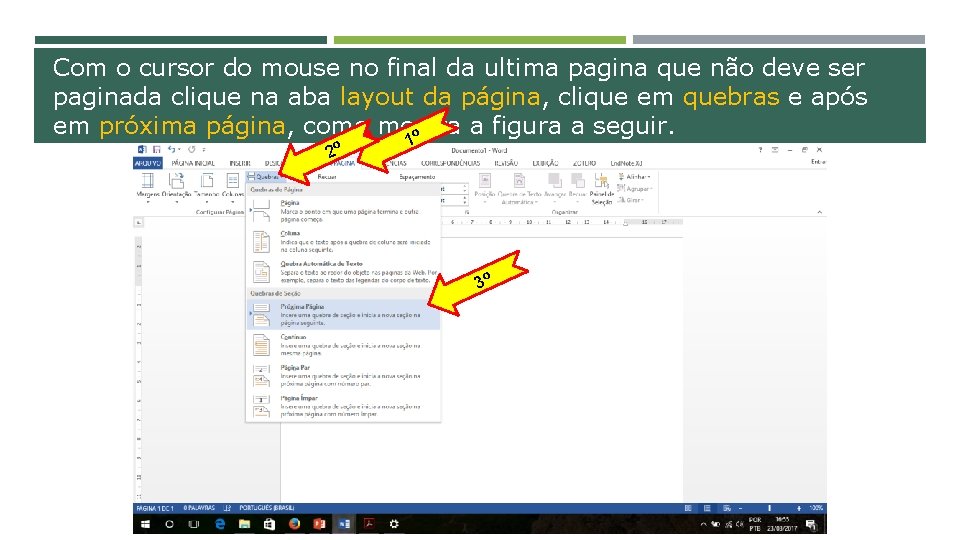Image resolution: width=960 pixels, height=540 pixels.
Task: Open Settings gear on the taskbar
Action: point(394,524)
